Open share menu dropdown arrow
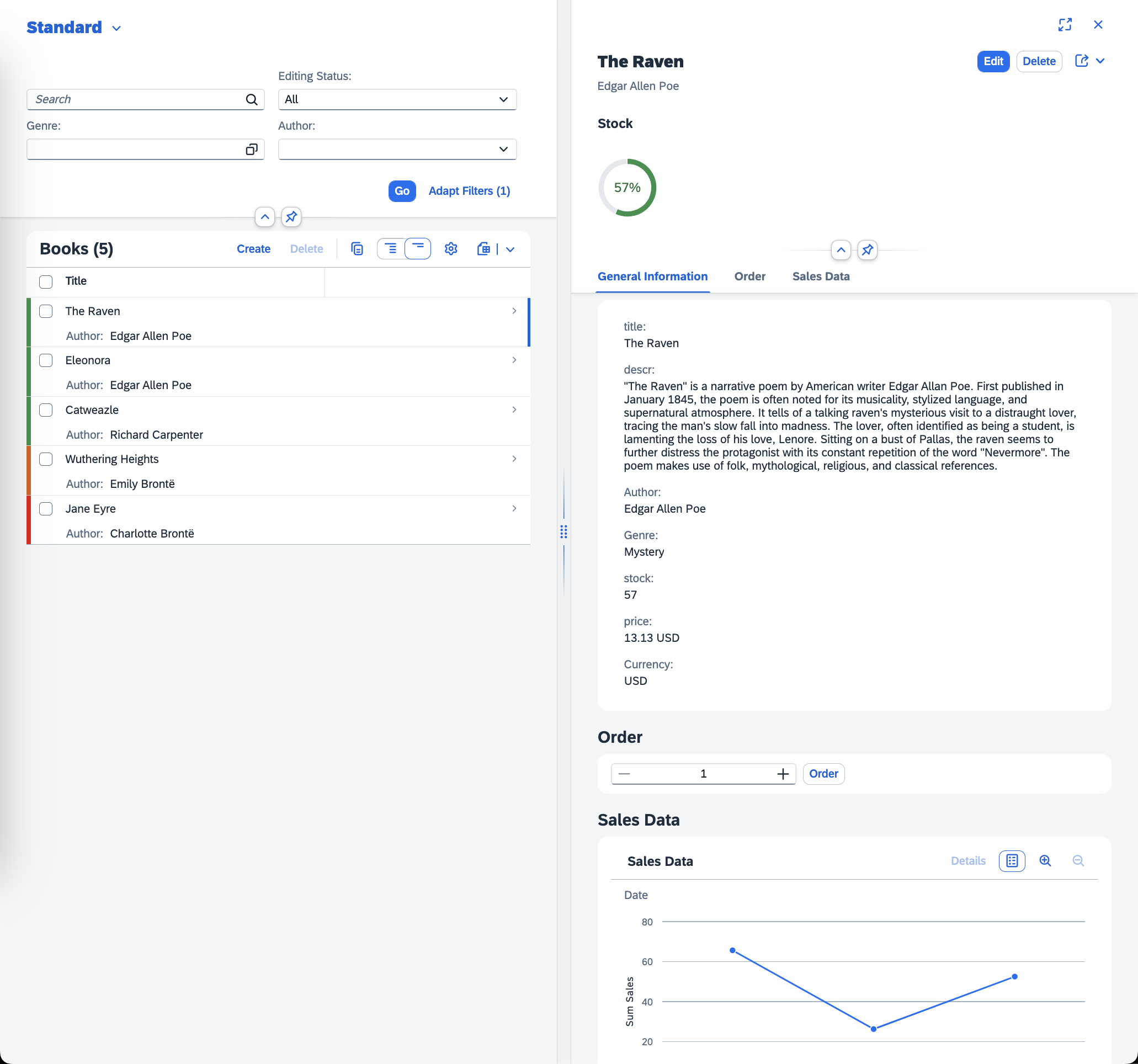Screen dimensions: 1138x1064 (1100, 61)
